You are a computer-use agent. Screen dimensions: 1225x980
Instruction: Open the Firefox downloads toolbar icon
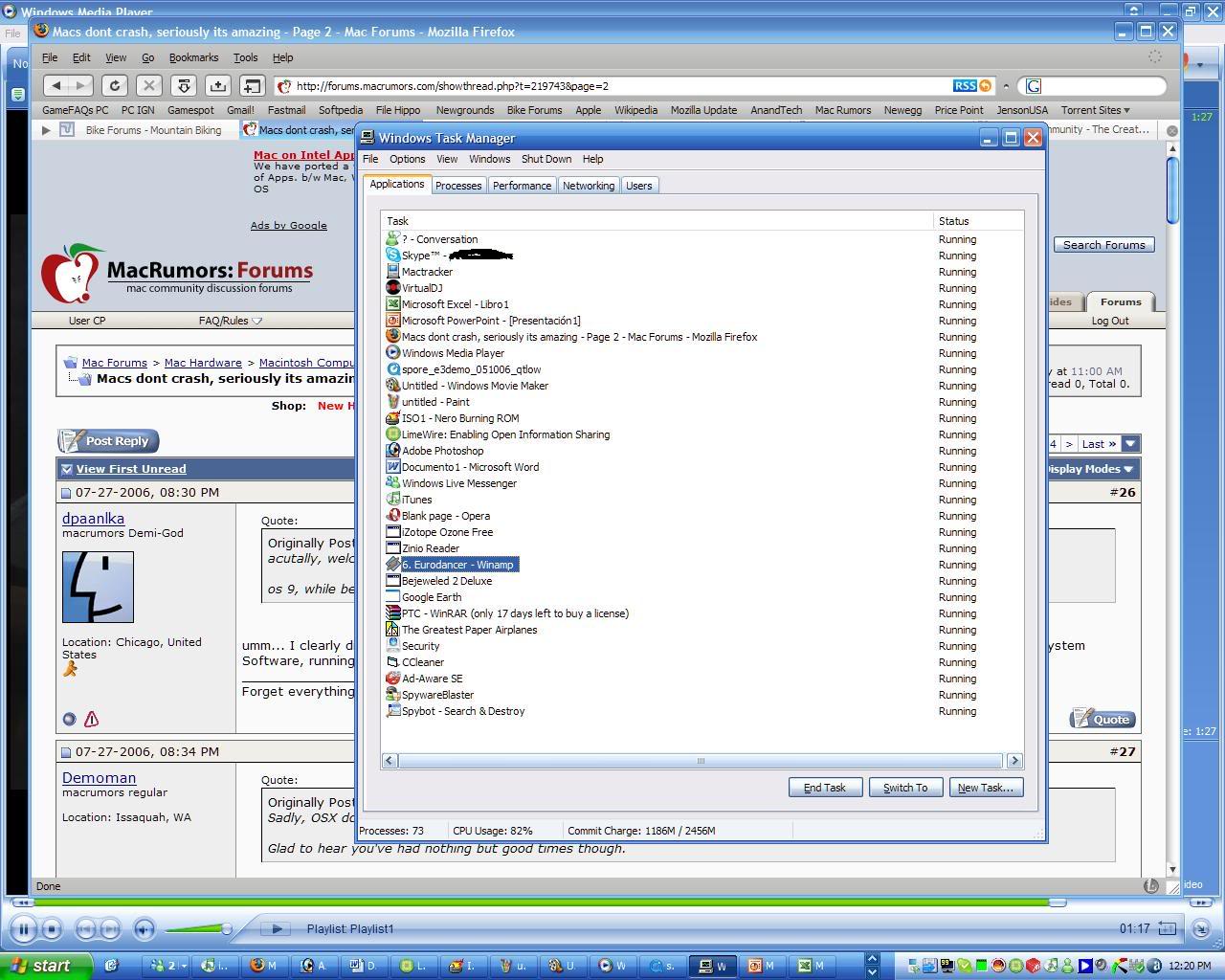click(x=183, y=85)
